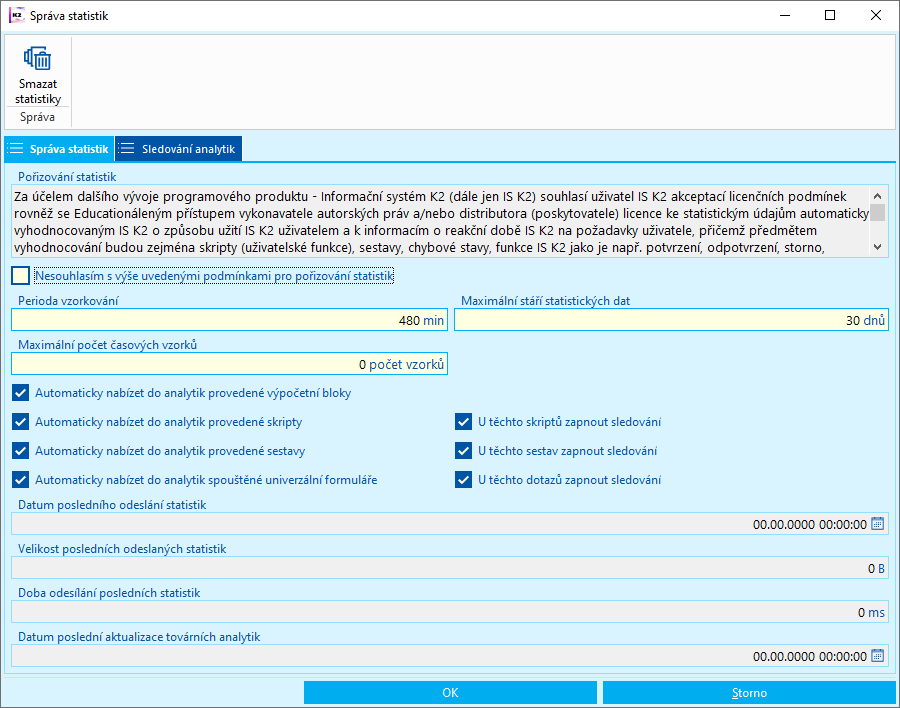Screen dimensions: 900x708
Task: Click the Storno button
Action: coord(749,692)
